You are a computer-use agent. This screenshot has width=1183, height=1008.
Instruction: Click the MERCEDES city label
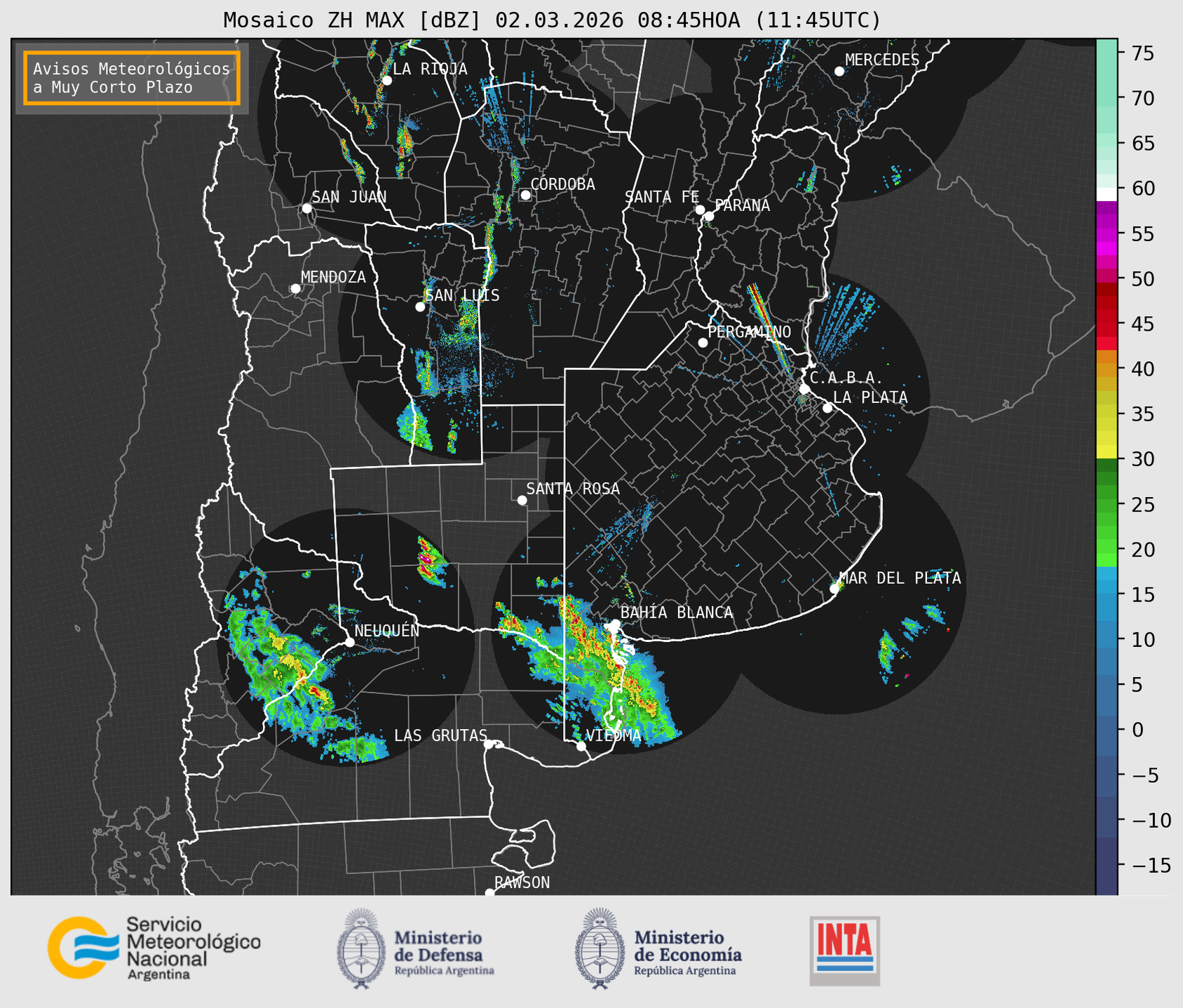point(881,60)
